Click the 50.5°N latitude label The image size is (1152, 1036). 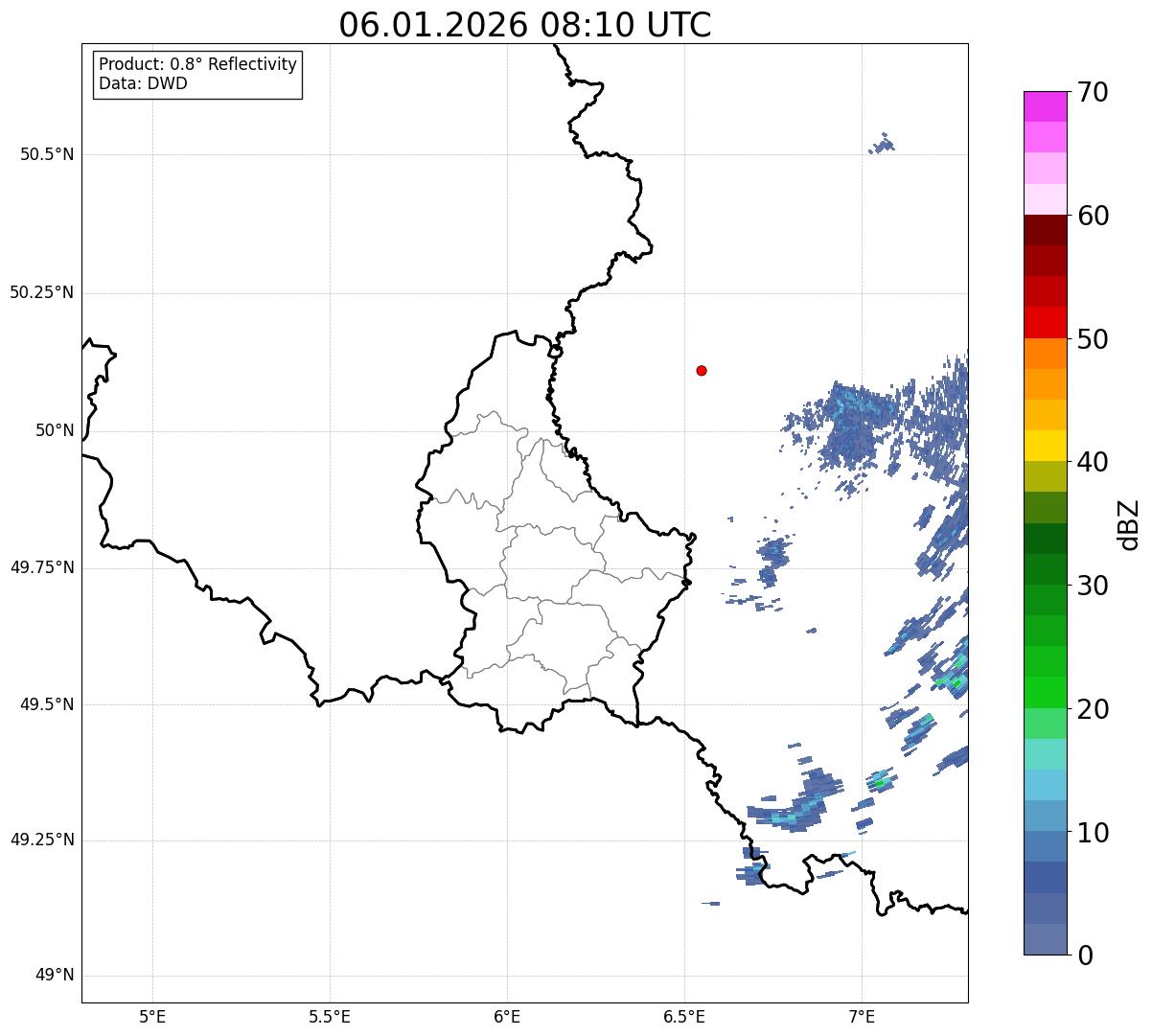pos(47,154)
